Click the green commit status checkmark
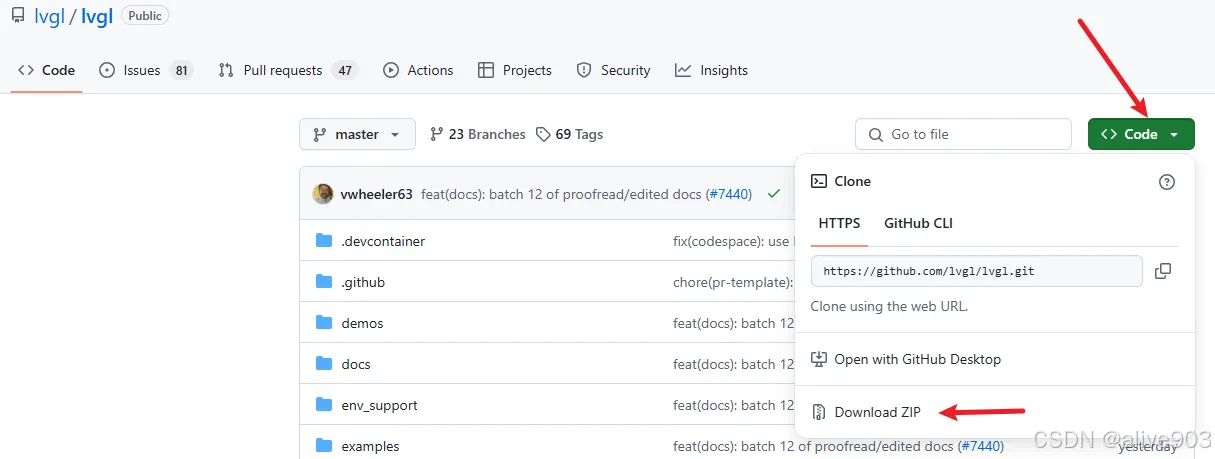The width and height of the screenshot is (1215, 459). (x=773, y=194)
